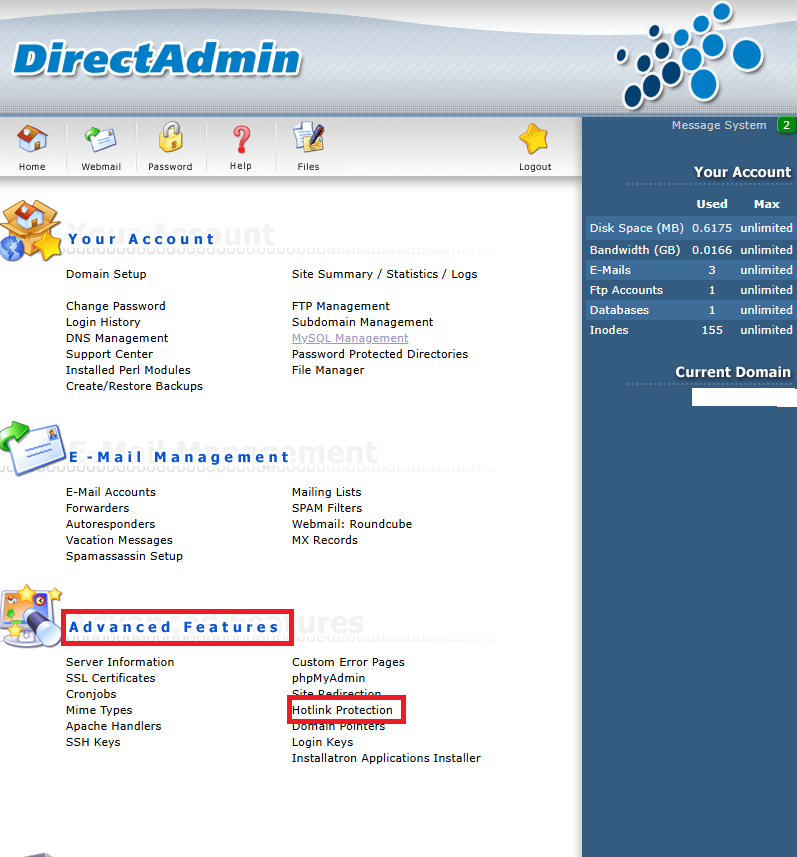Open Password Protected Directories
This screenshot has height=857, width=797.
380,354
